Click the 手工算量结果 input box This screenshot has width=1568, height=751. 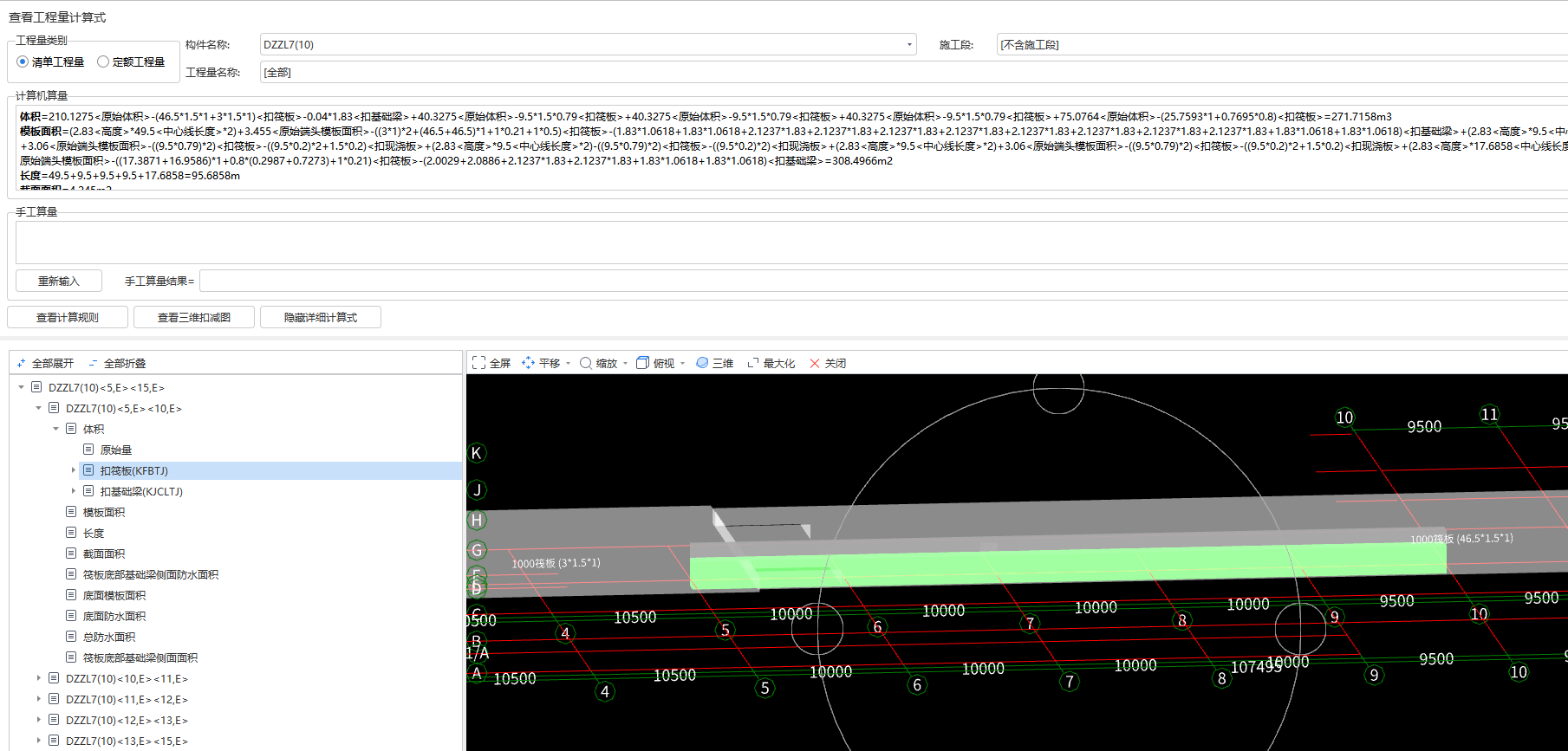click(883, 281)
